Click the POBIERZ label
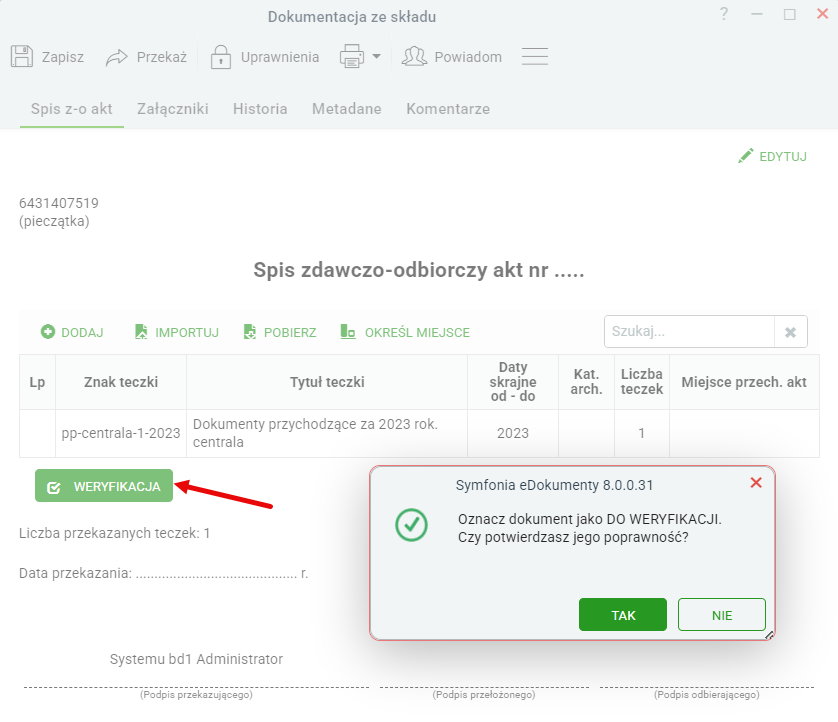Image resolution: width=838 pixels, height=722 pixels. [290, 333]
